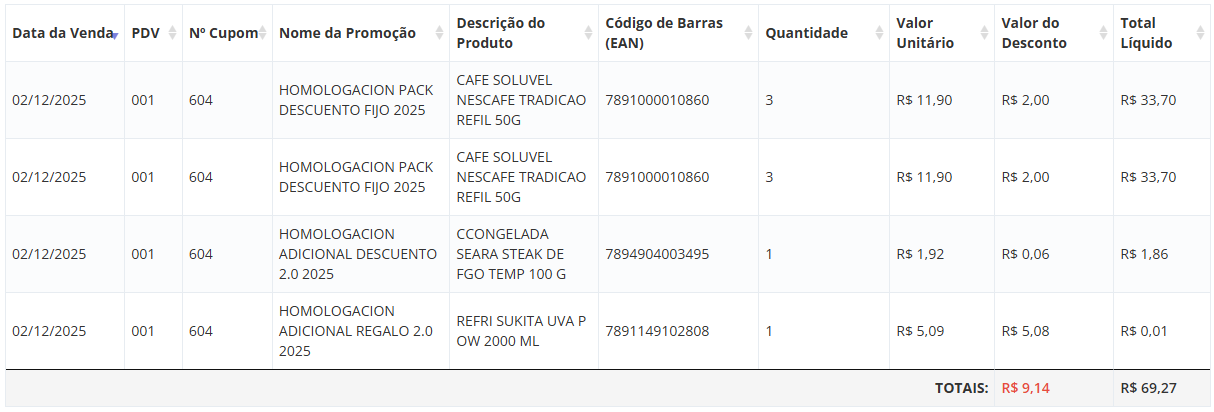This screenshot has height=412, width=1214.
Task: Click the R$ 69,27 net total
Action: coord(1148,388)
